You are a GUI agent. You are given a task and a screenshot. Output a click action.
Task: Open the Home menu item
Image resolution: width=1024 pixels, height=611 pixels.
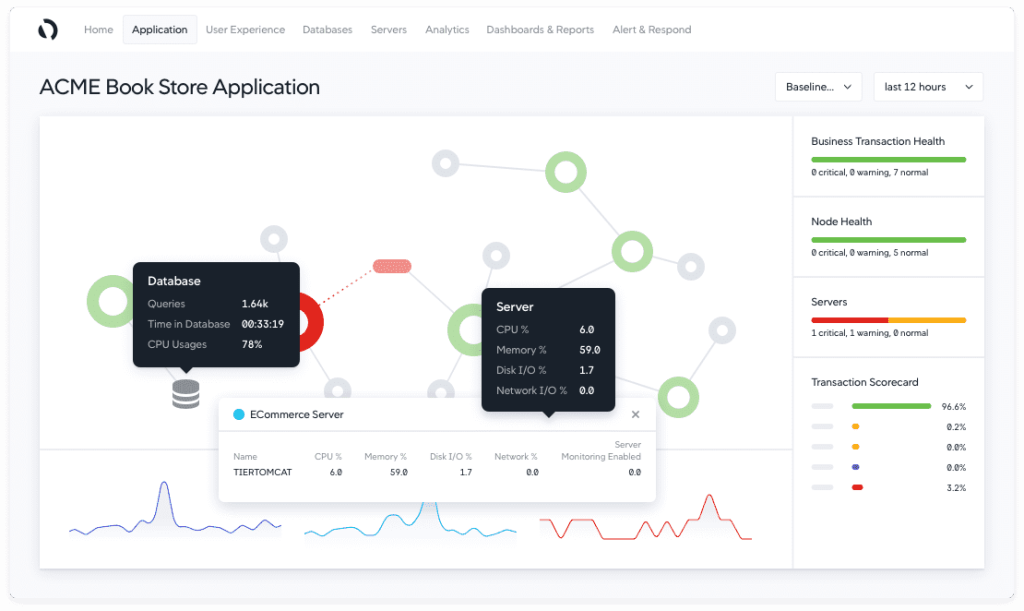(x=99, y=29)
